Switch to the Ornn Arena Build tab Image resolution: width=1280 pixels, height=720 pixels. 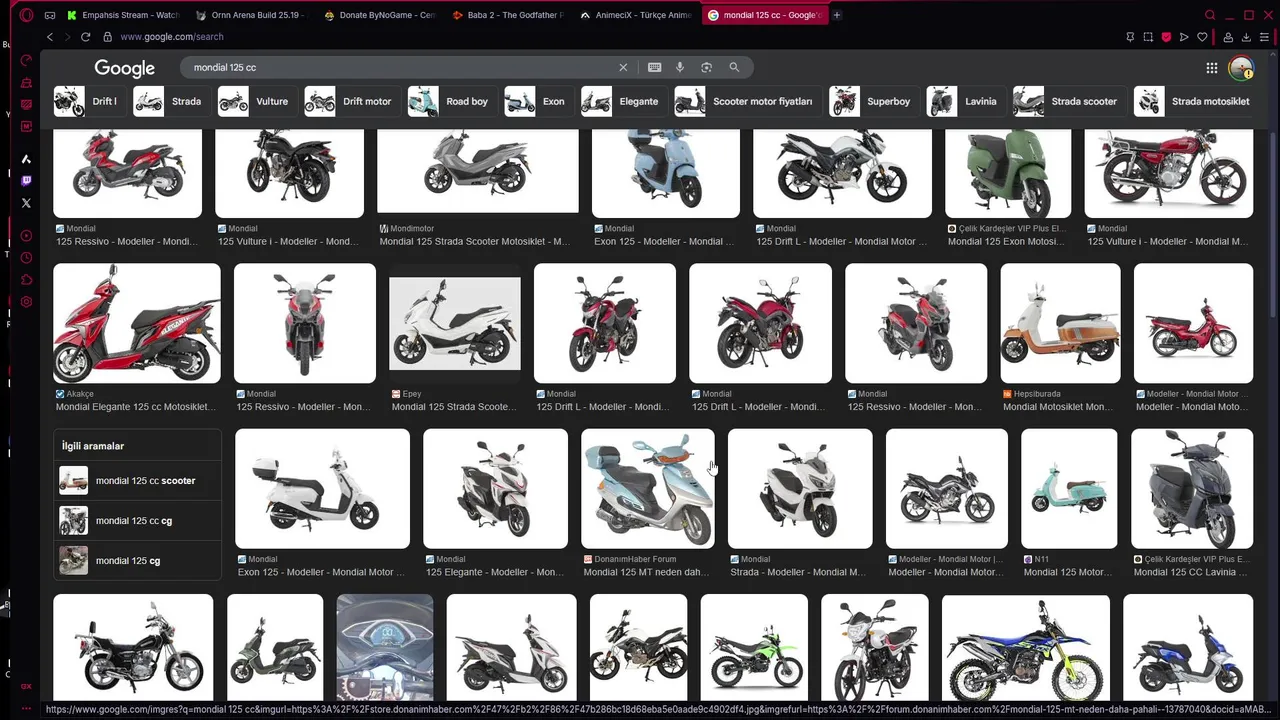(250, 15)
